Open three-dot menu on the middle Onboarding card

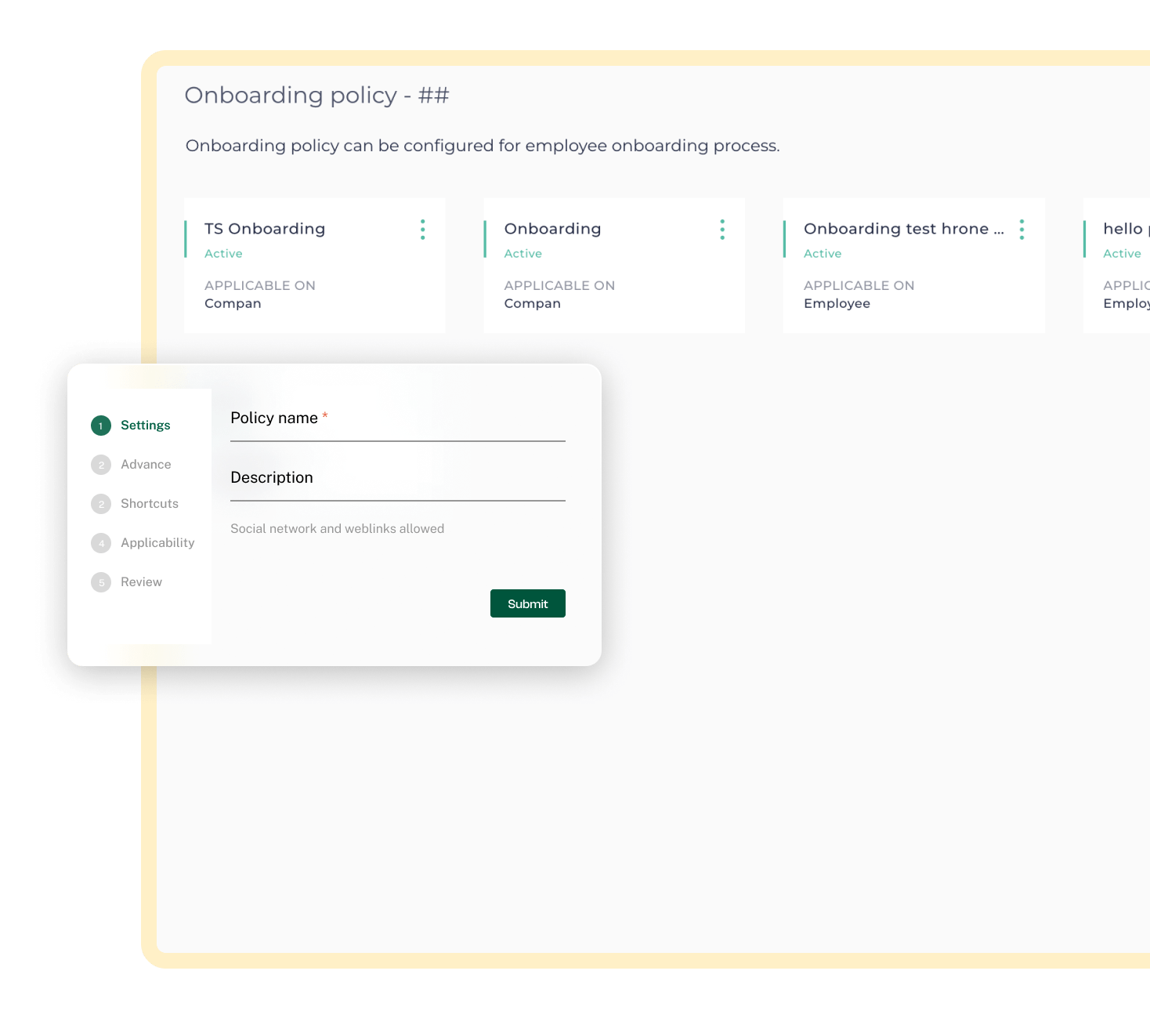point(721,230)
